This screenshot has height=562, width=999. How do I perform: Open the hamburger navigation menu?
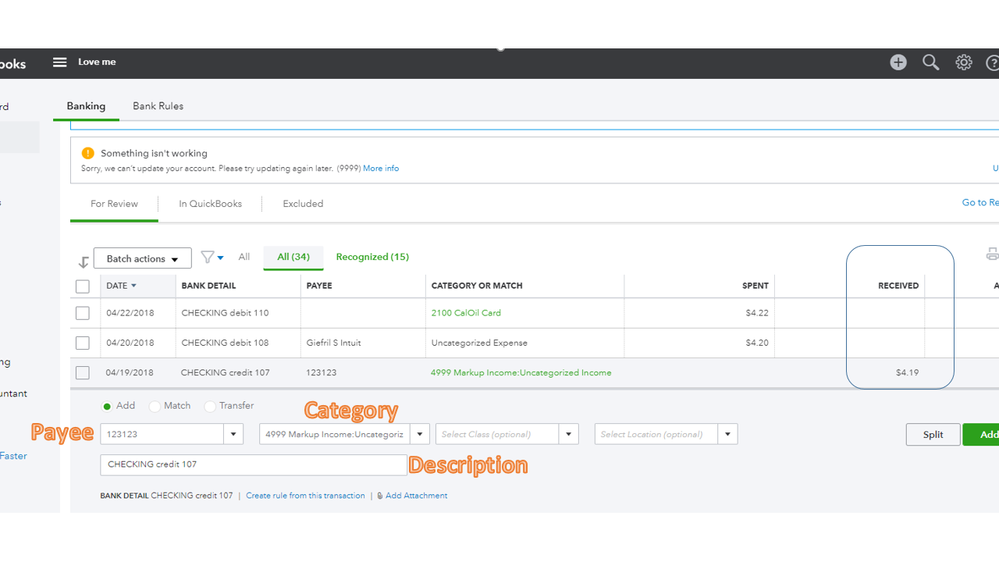[x=59, y=62]
